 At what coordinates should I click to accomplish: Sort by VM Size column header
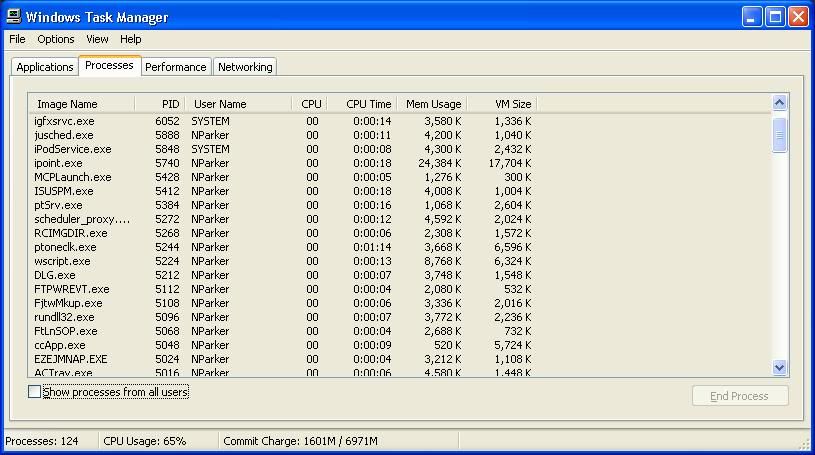point(502,104)
